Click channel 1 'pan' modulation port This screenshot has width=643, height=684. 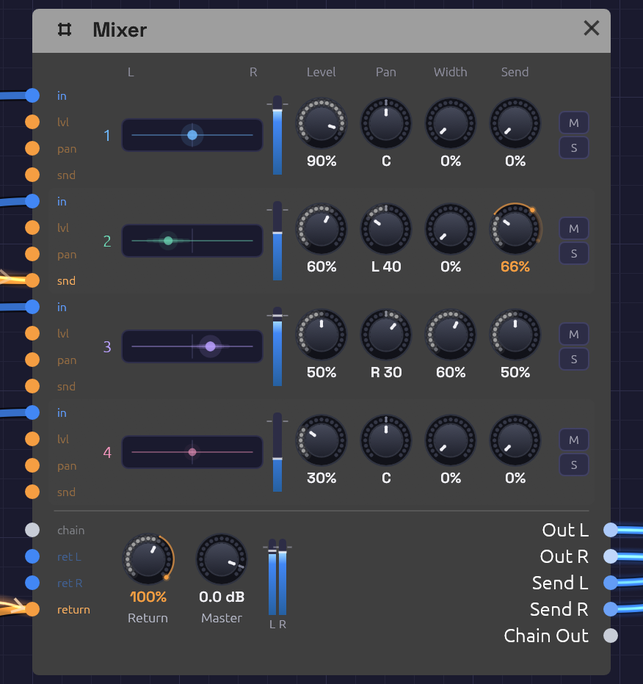click(32, 148)
